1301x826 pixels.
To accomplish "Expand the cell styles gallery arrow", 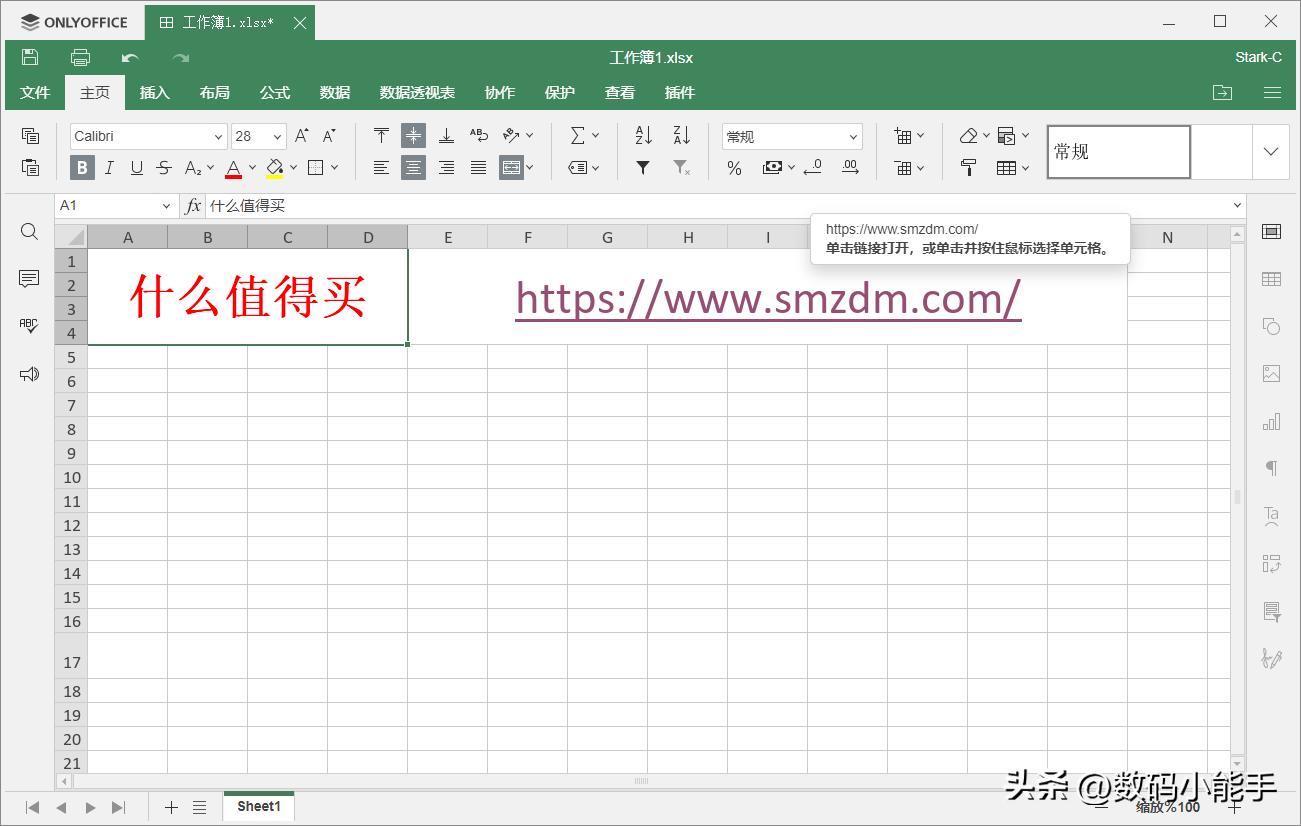I will click(x=1271, y=152).
